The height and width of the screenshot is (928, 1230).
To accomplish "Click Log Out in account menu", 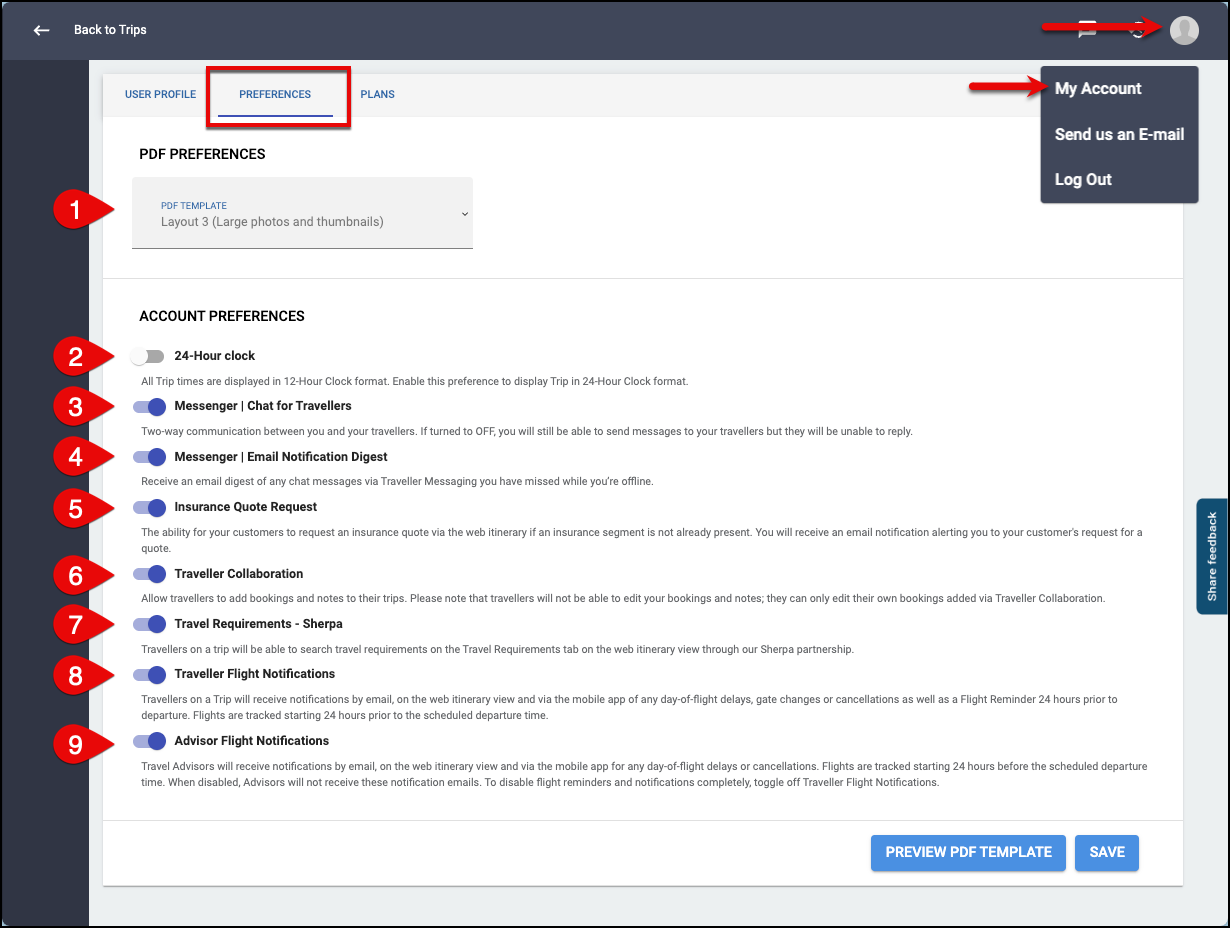I will [1083, 180].
